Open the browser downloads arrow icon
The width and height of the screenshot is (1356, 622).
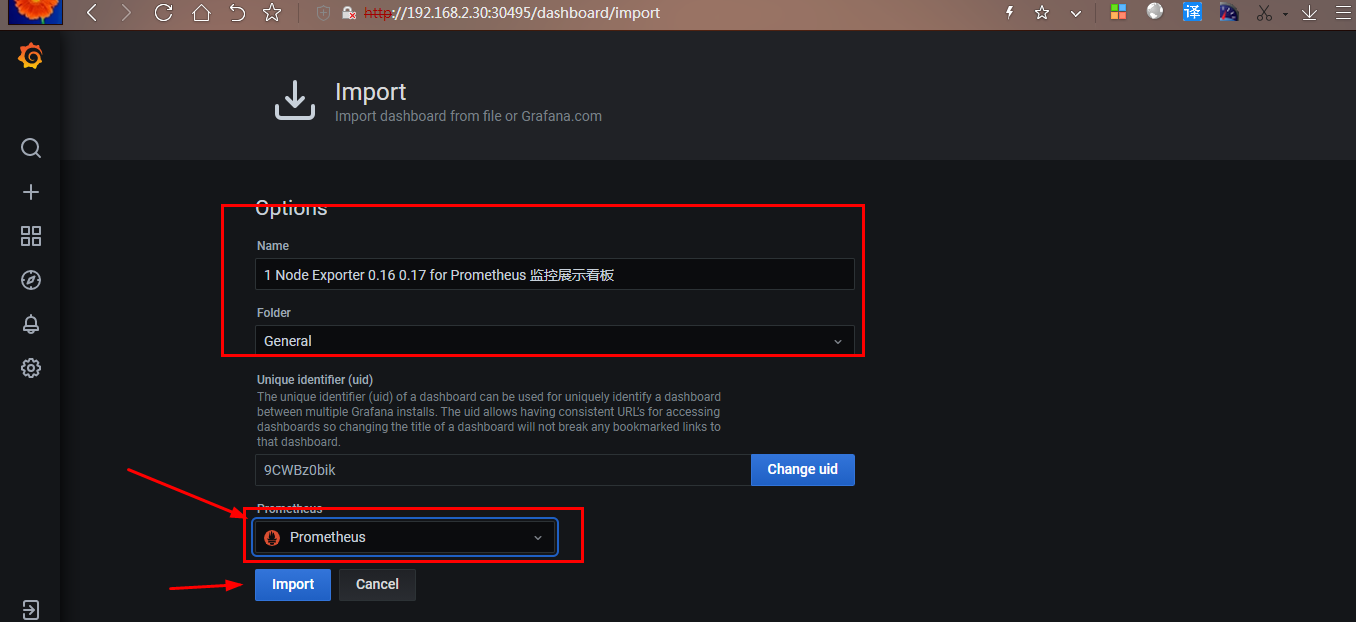(x=1308, y=13)
